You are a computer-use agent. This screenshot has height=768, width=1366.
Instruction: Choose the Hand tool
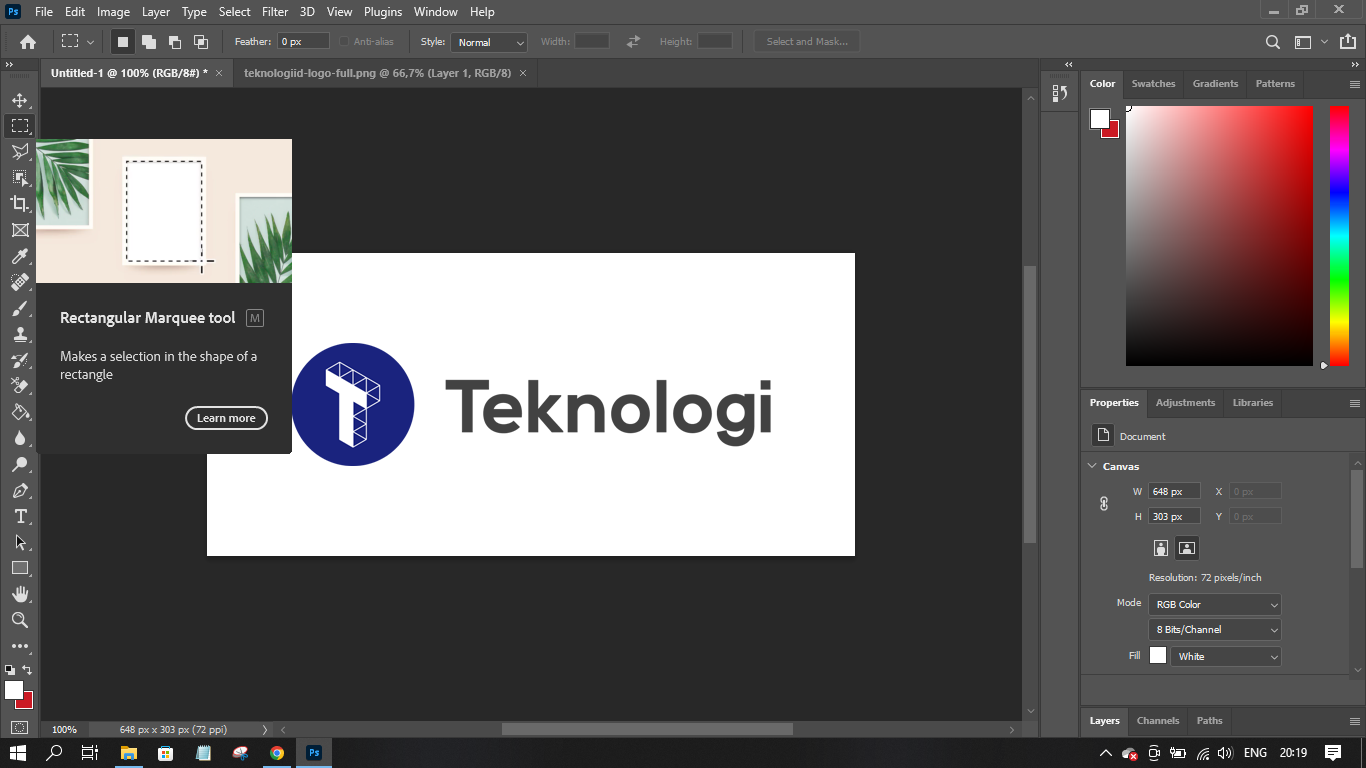(x=19, y=594)
